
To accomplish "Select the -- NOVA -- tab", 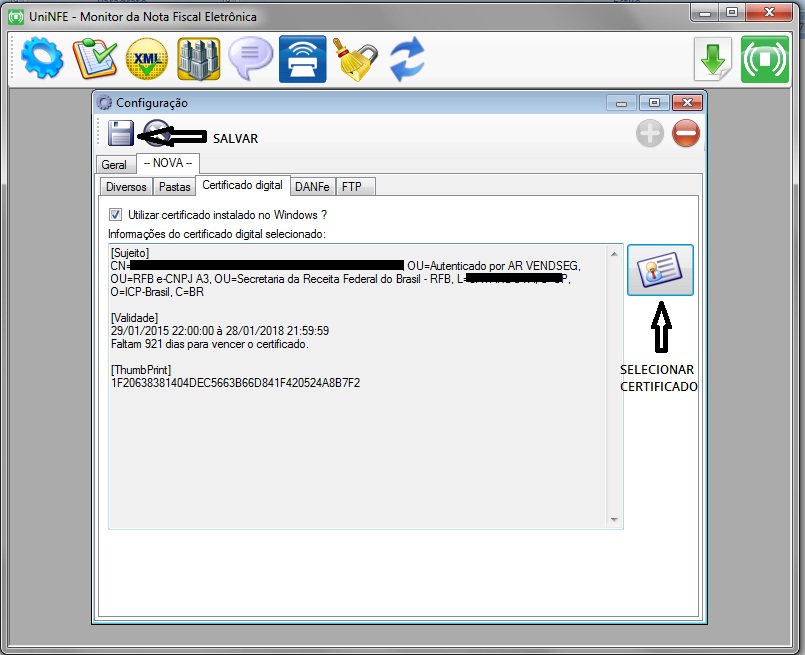I will tap(168, 163).
